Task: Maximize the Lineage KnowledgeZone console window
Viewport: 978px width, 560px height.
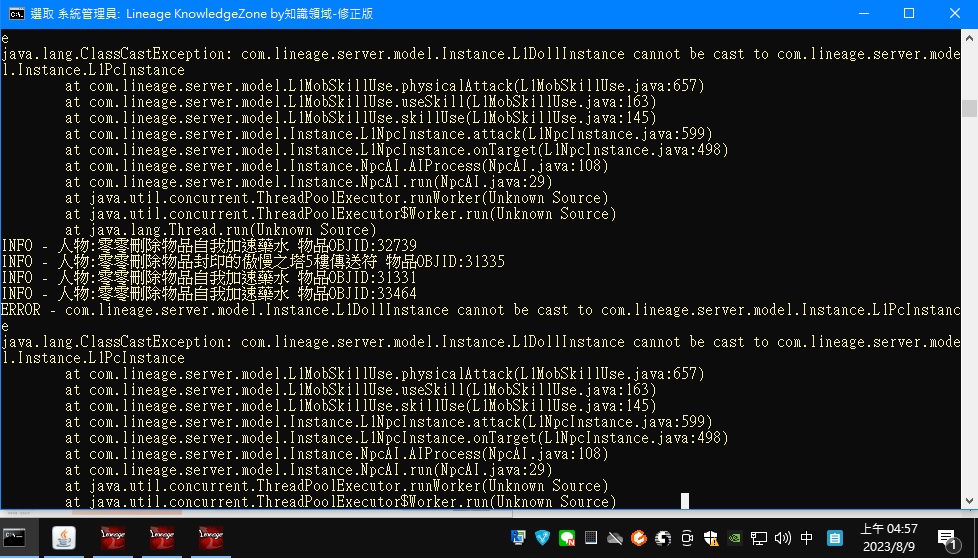Action: [x=909, y=14]
